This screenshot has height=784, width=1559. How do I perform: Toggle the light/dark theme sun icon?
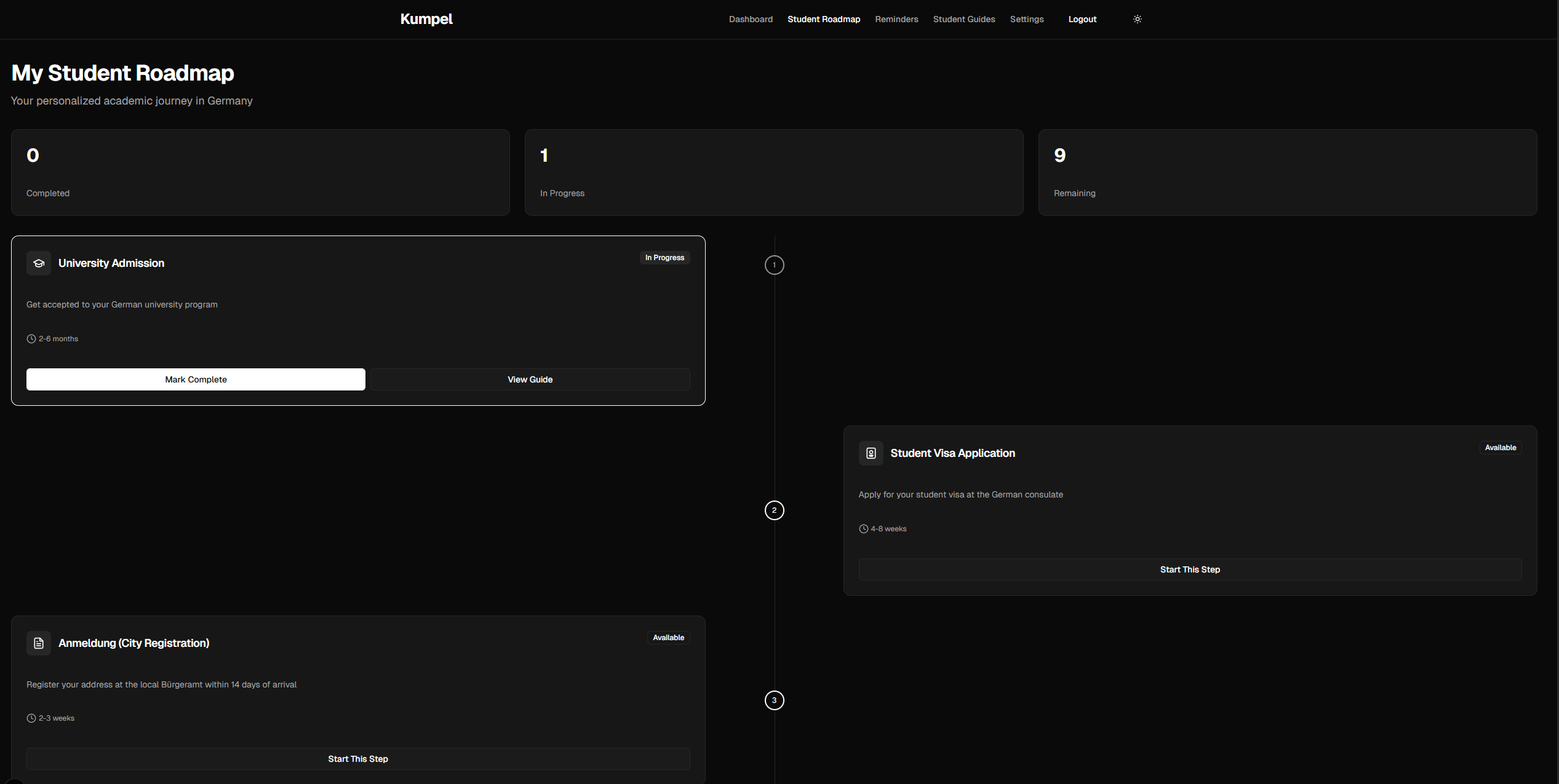coord(1137,19)
